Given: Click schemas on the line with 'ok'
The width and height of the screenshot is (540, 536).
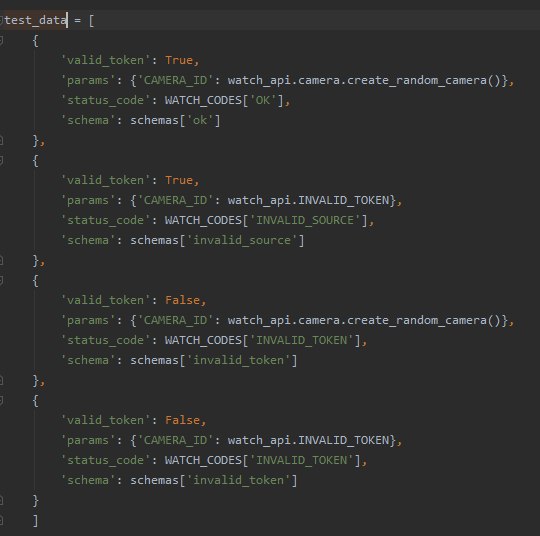Looking at the screenshot, I should pos(154,120).
